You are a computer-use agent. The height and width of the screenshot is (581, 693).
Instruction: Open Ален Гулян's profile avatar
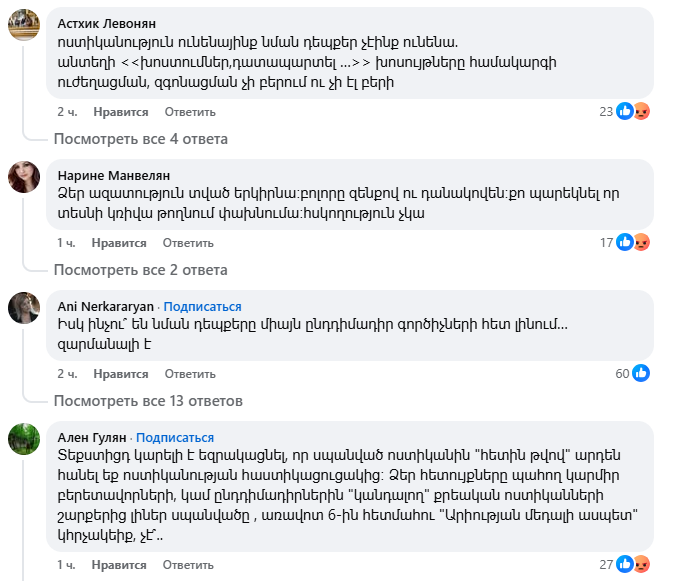tap(24, 439)
